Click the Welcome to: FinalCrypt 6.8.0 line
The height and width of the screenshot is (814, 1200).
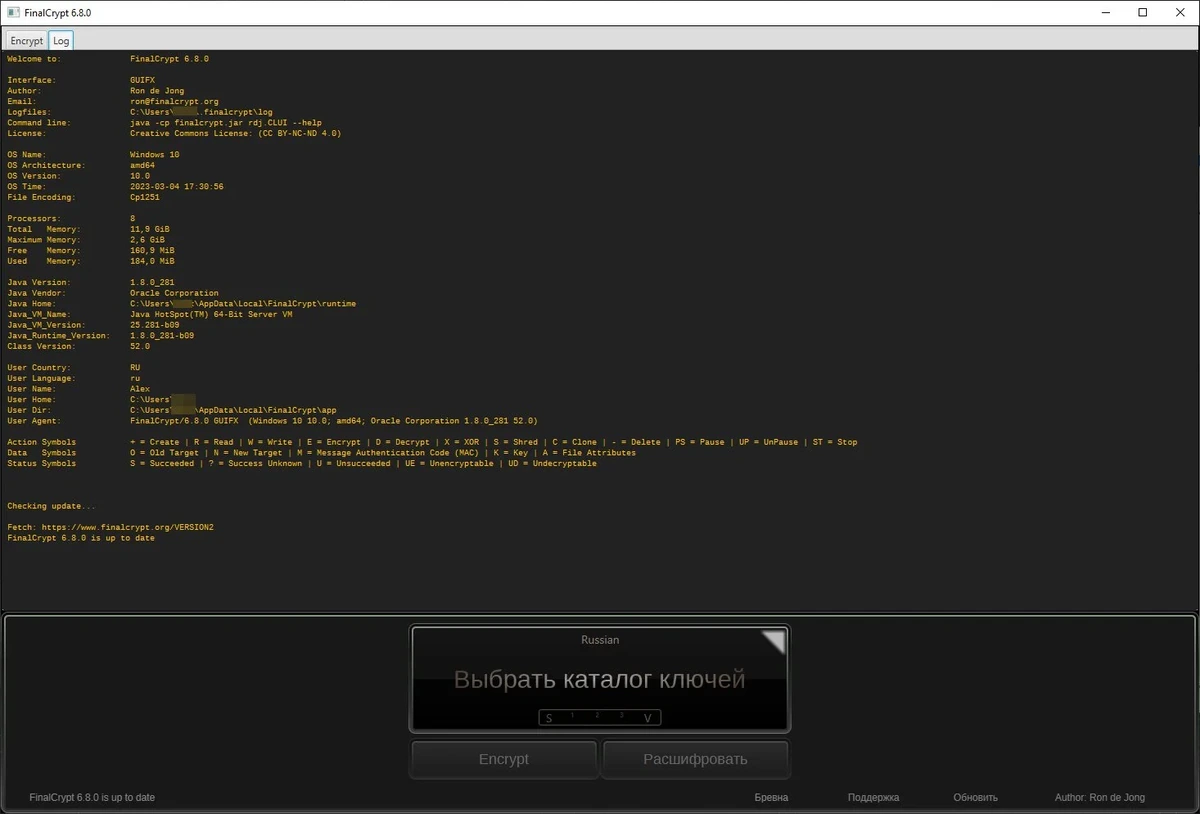[x=108, y=59]
